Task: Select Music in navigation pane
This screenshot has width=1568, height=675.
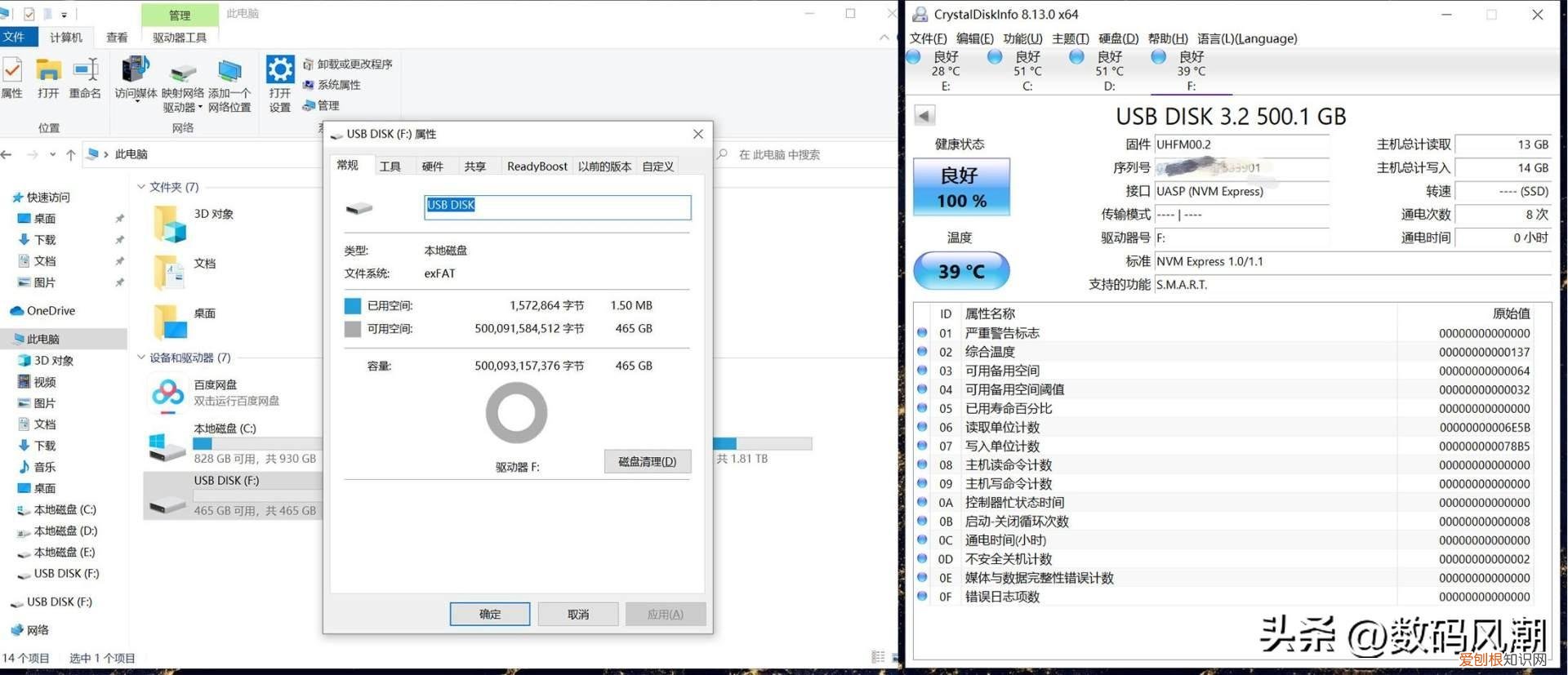Action: [x=45, y=467]
